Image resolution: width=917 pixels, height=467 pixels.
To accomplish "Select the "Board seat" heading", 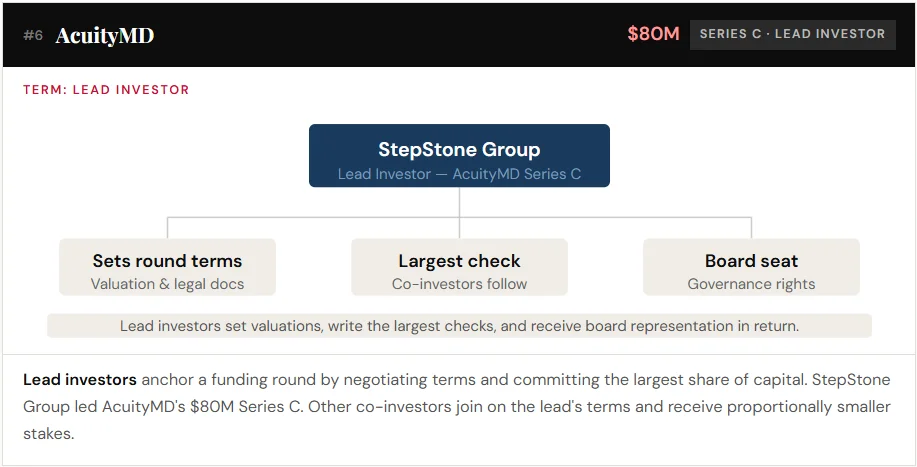I will 751,261.
